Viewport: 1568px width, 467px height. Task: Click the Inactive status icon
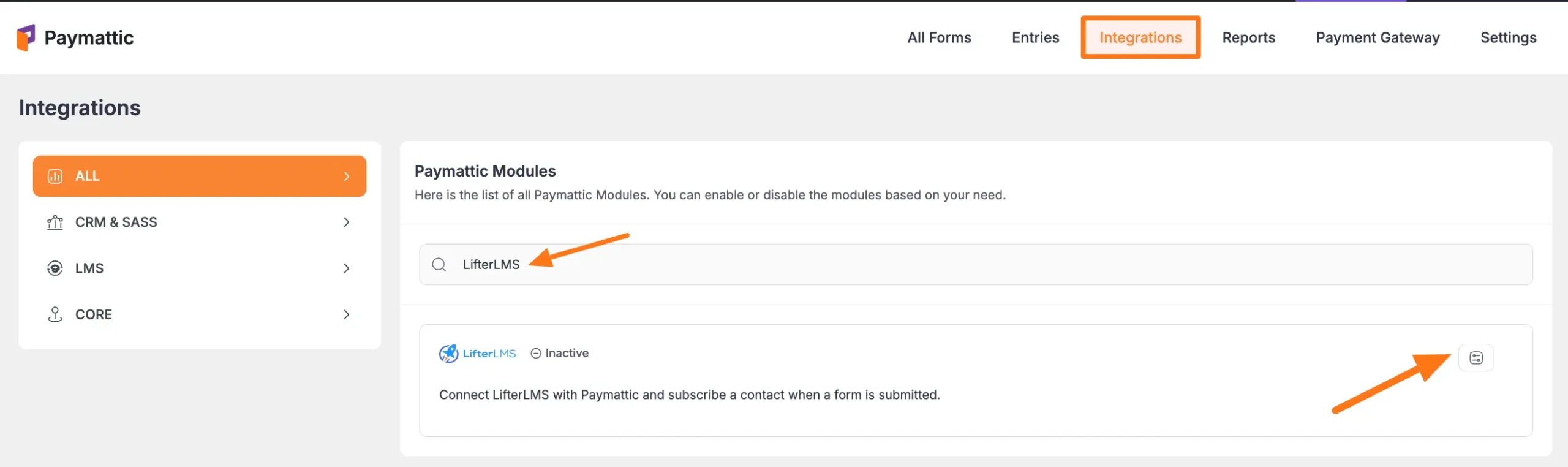[535, 354]
